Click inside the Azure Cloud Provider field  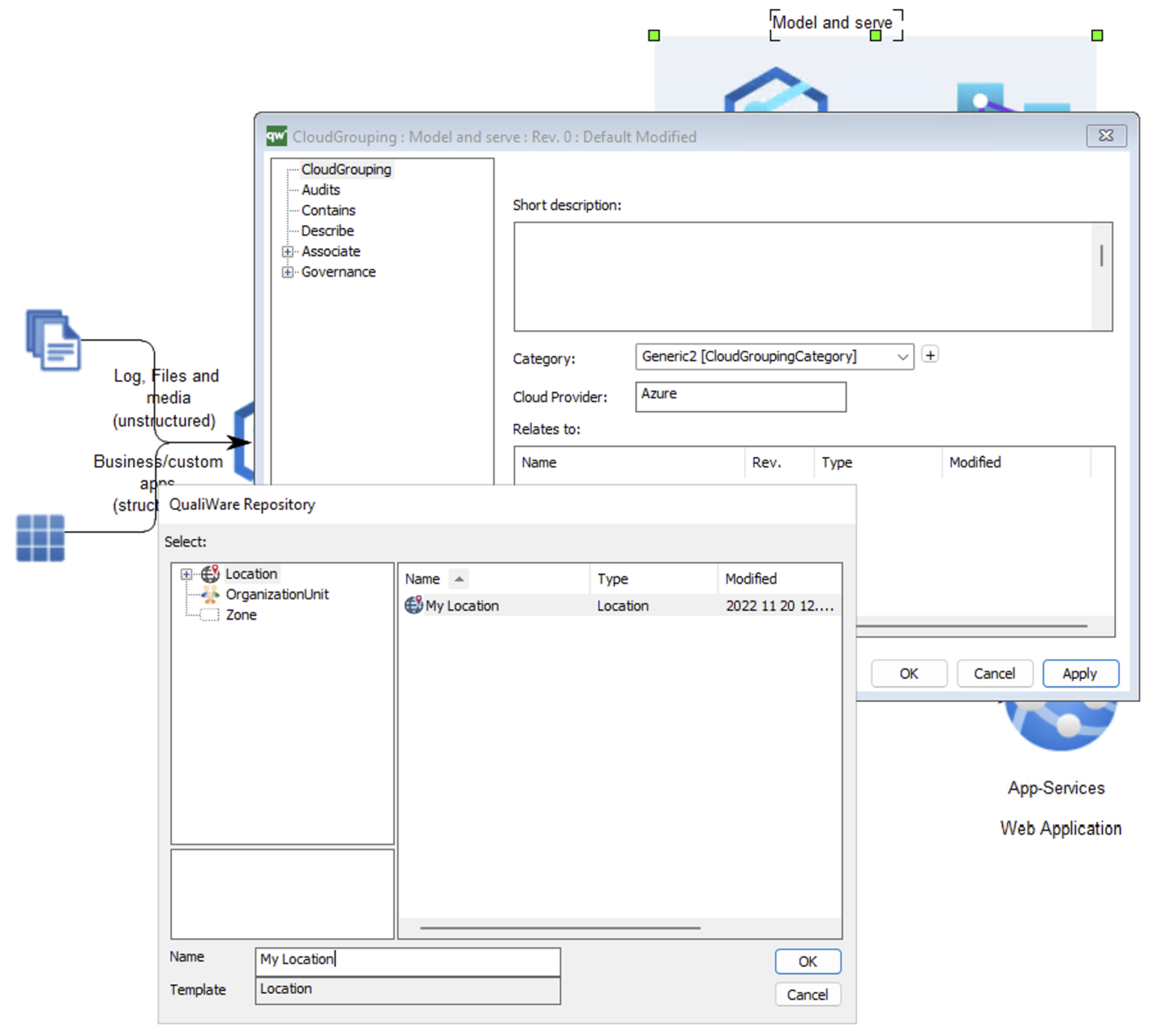click(x=740, y=397)
